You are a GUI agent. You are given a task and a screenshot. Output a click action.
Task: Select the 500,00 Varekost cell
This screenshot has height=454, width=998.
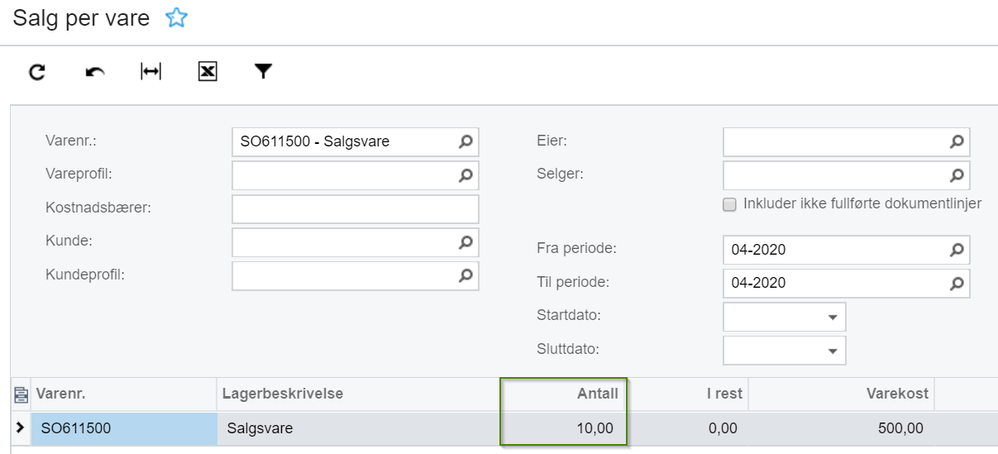click(841, 429)
